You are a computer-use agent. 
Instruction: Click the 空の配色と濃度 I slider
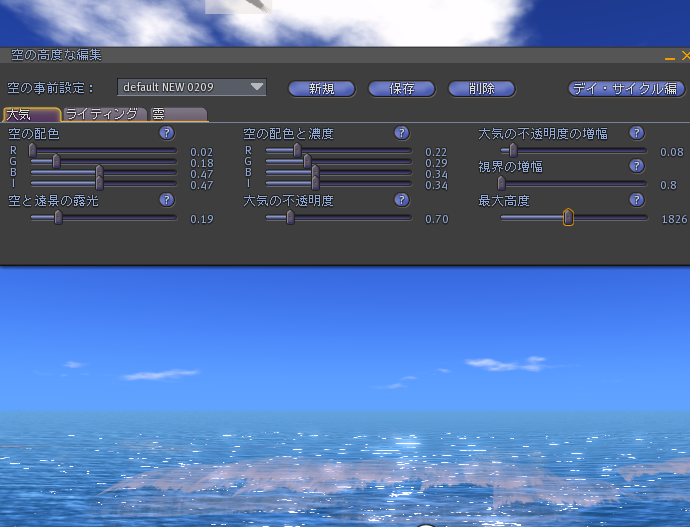(338, 183)
